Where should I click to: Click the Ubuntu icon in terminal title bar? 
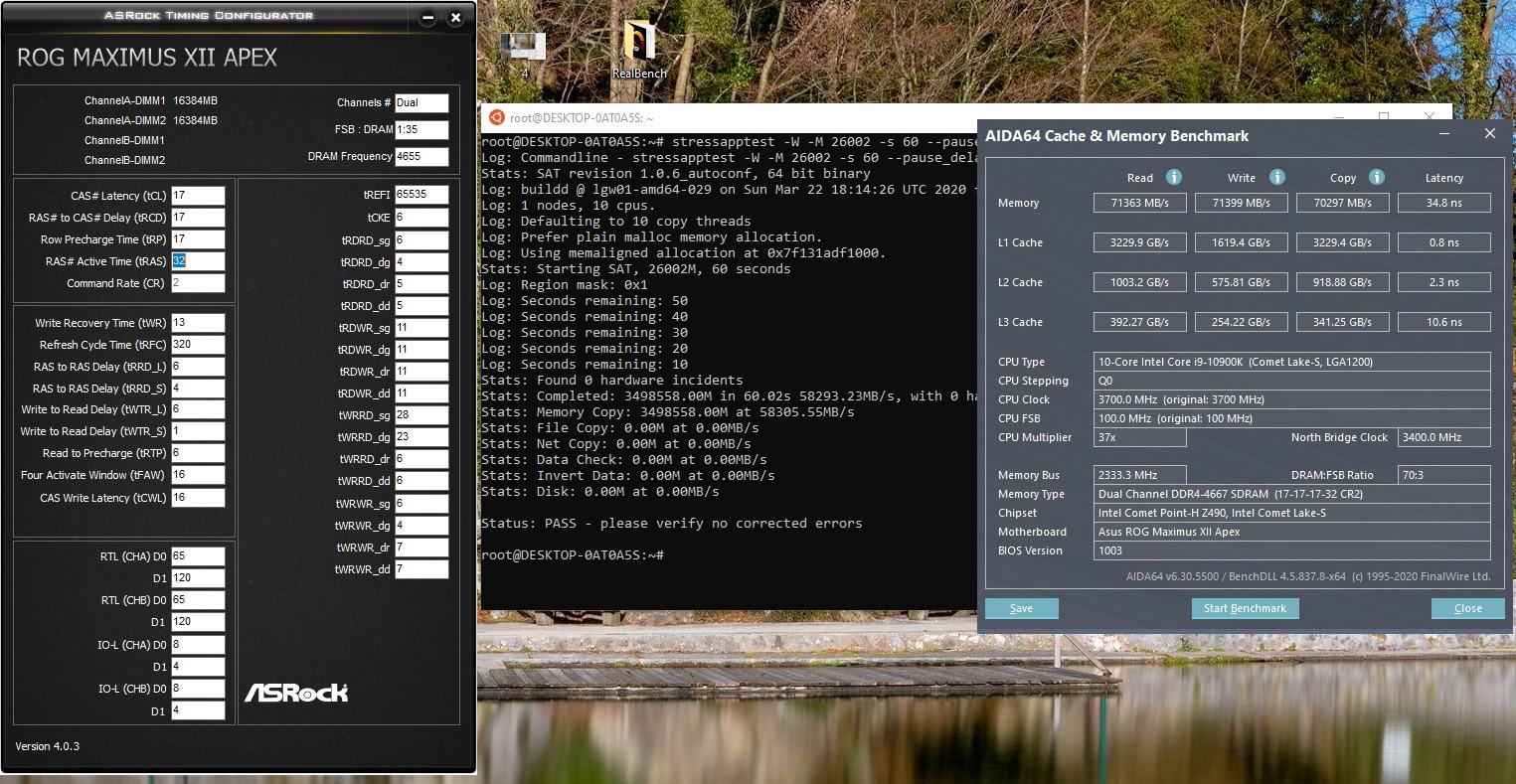point(495,117)
